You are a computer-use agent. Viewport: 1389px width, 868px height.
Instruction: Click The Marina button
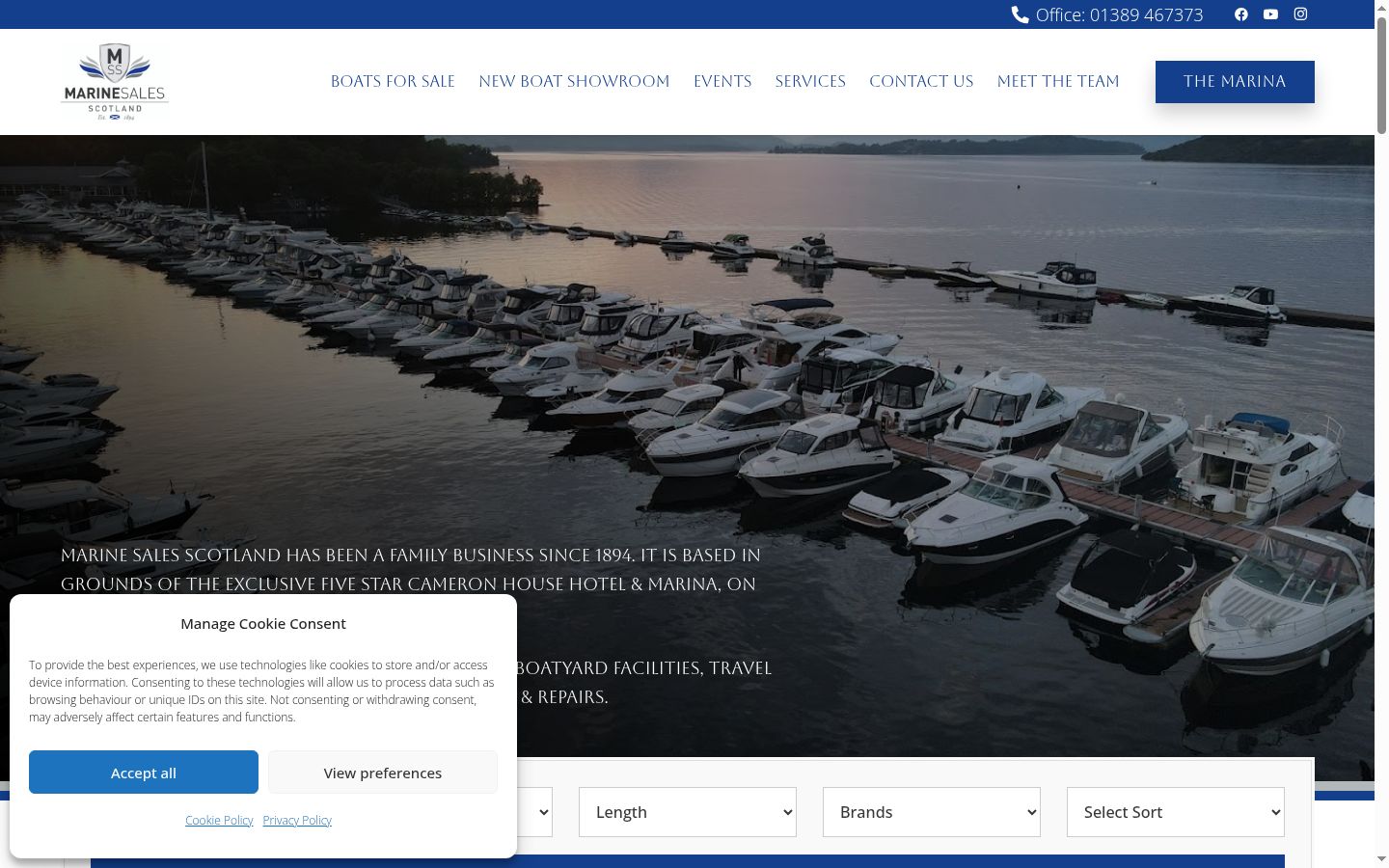pos(1235,82)
